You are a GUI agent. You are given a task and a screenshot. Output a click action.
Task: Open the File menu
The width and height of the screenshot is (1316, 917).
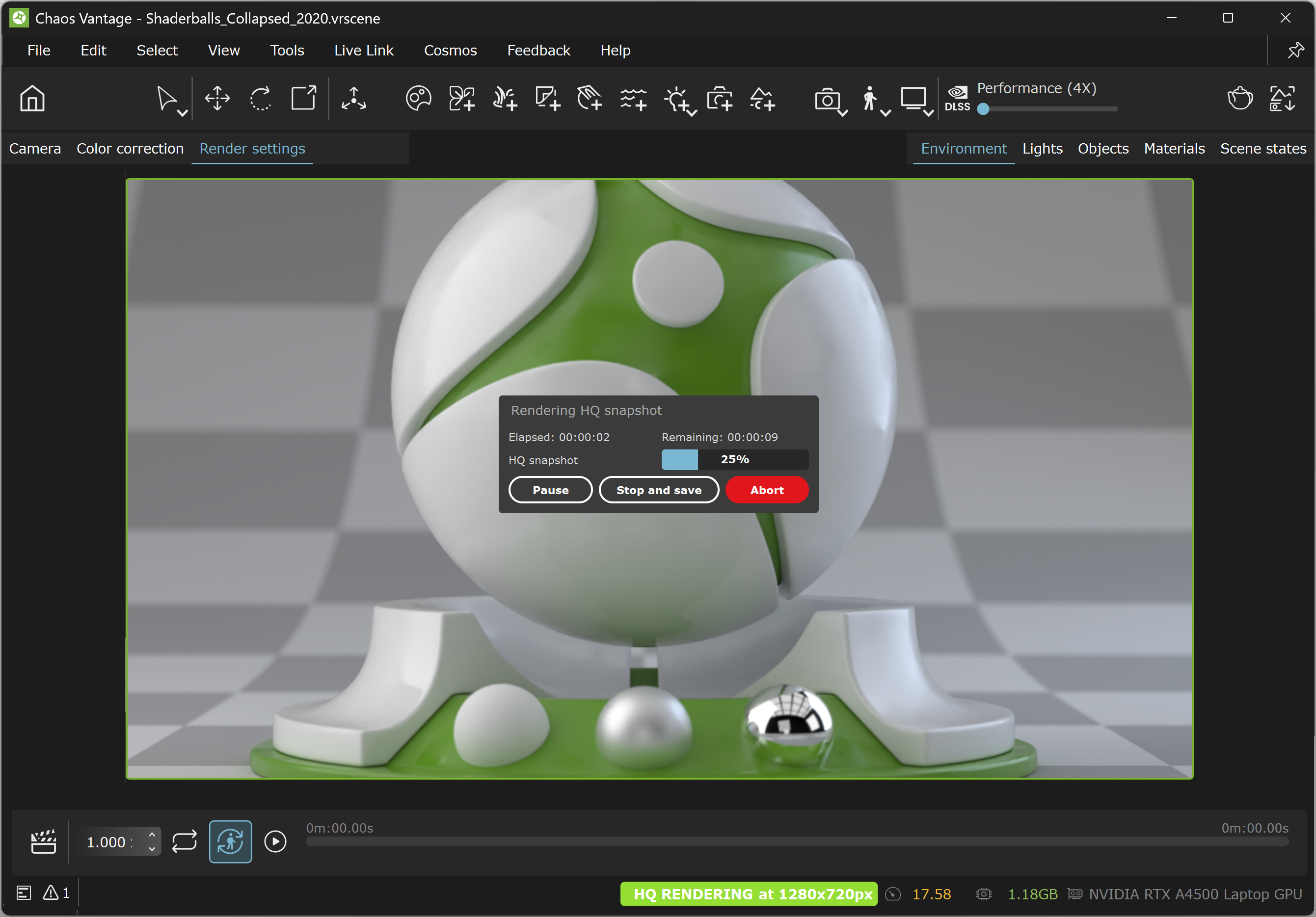tap(39, 51)
